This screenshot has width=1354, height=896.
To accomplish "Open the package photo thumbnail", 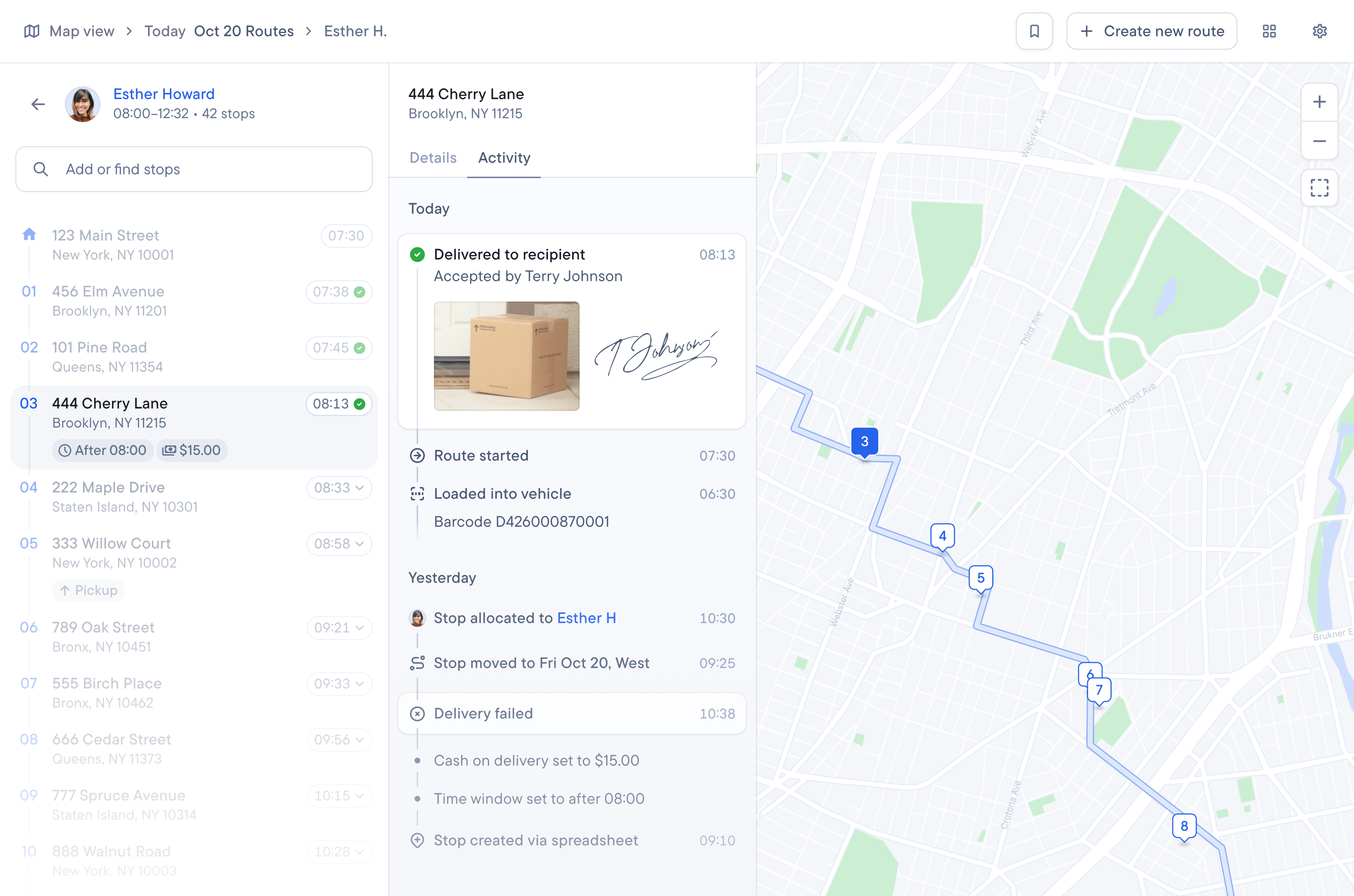I will coord(507,356).
